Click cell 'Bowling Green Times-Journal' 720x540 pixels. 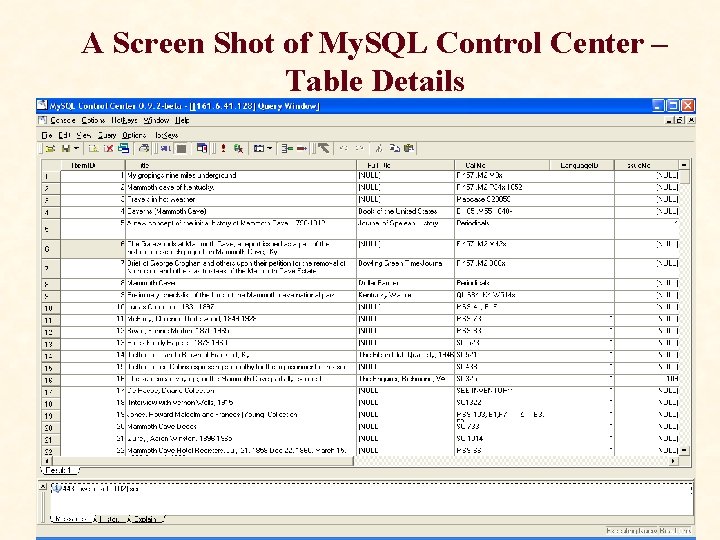click(405, 267)
